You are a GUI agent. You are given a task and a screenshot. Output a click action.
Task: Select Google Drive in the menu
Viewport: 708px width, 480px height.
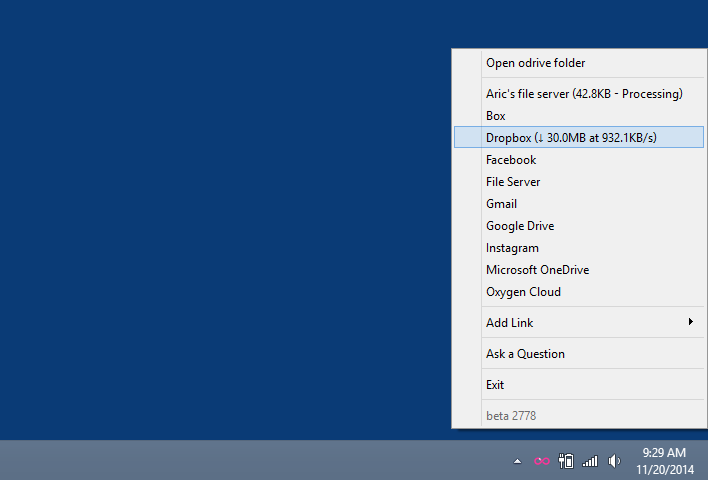click(579, 226)
